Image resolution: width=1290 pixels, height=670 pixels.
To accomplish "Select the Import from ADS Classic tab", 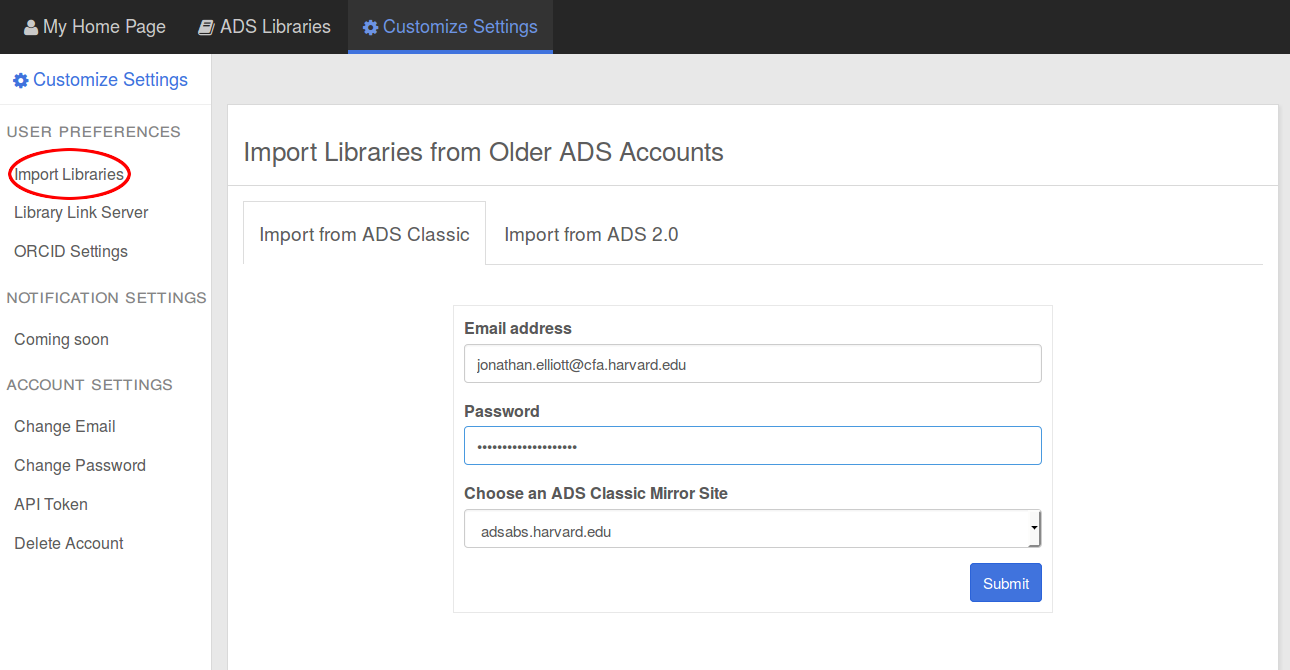I will click(364, 235).
